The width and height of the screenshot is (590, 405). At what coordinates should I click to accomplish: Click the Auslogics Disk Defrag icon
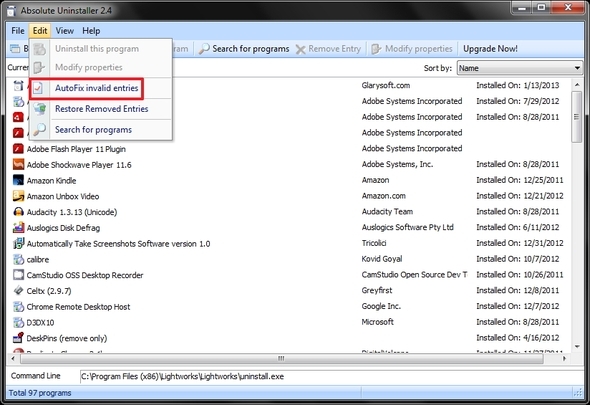coord(18,228)
